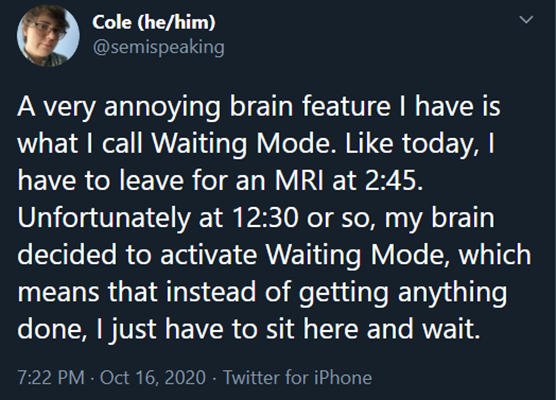Open the Twitter for iPhone source link
The image size is (556, 400).
coord(298,377)
